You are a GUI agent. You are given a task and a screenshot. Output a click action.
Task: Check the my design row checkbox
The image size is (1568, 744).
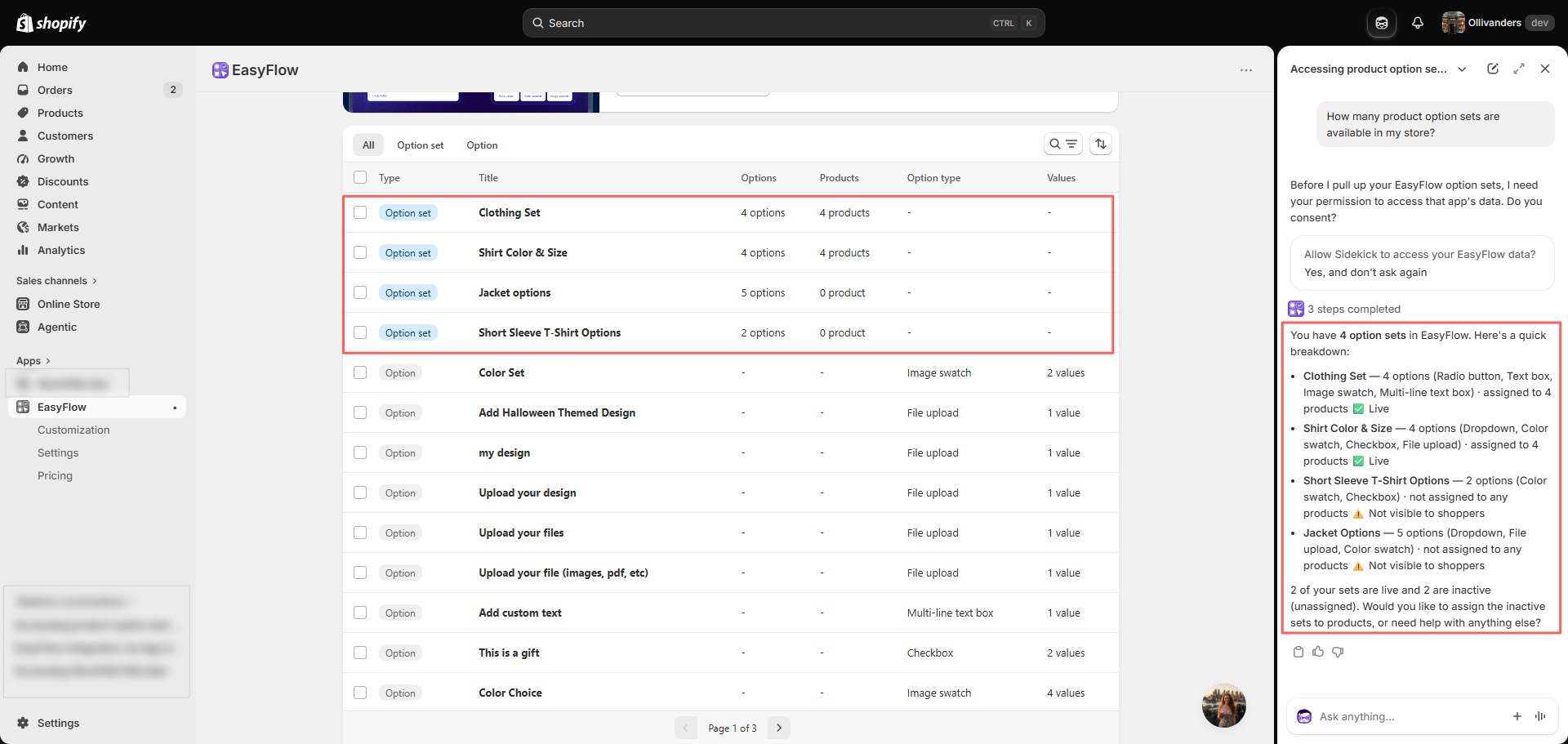click(360, 452)
